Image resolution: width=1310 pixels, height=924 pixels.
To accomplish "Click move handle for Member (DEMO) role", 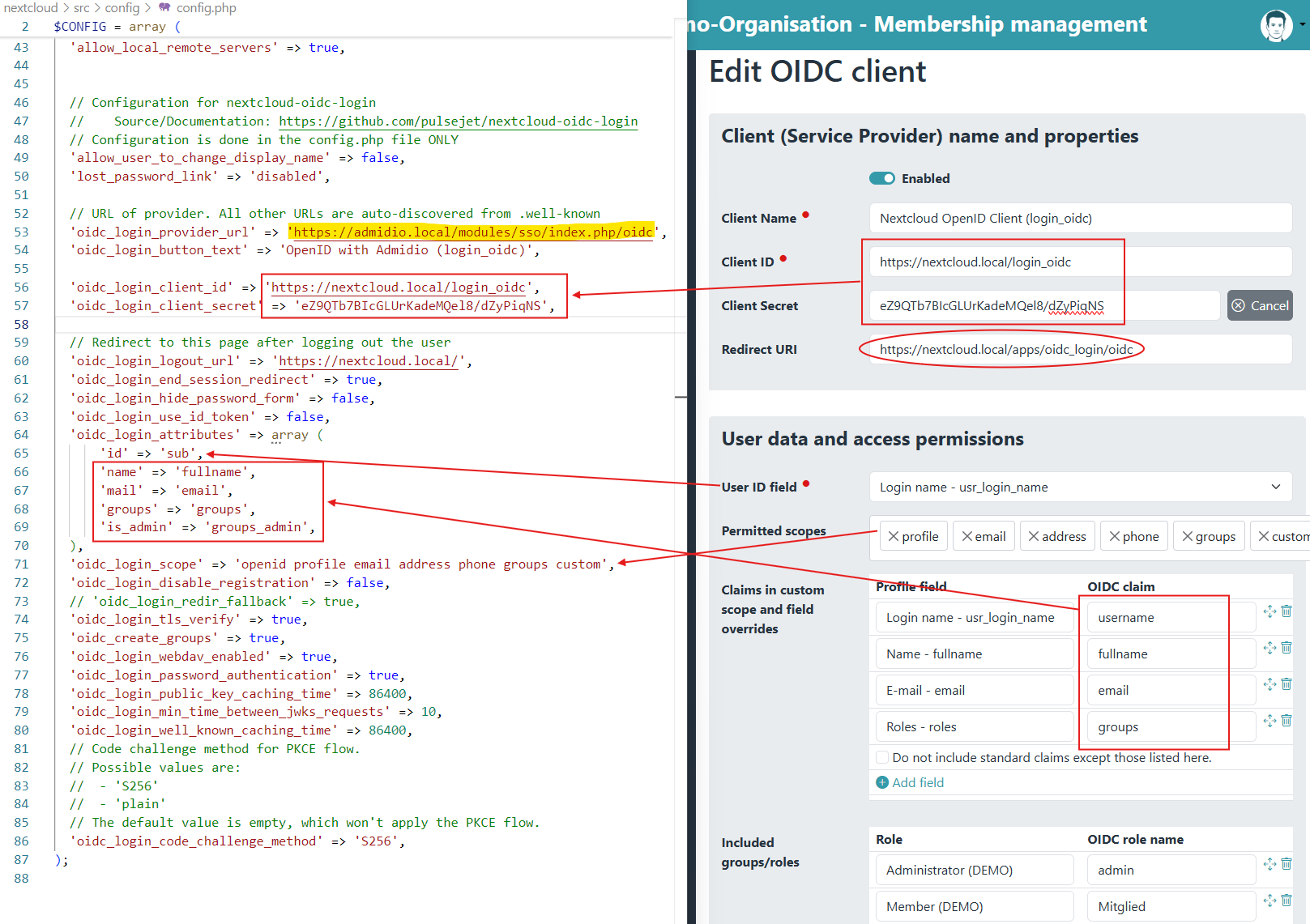I will (x=1269, y=901).
